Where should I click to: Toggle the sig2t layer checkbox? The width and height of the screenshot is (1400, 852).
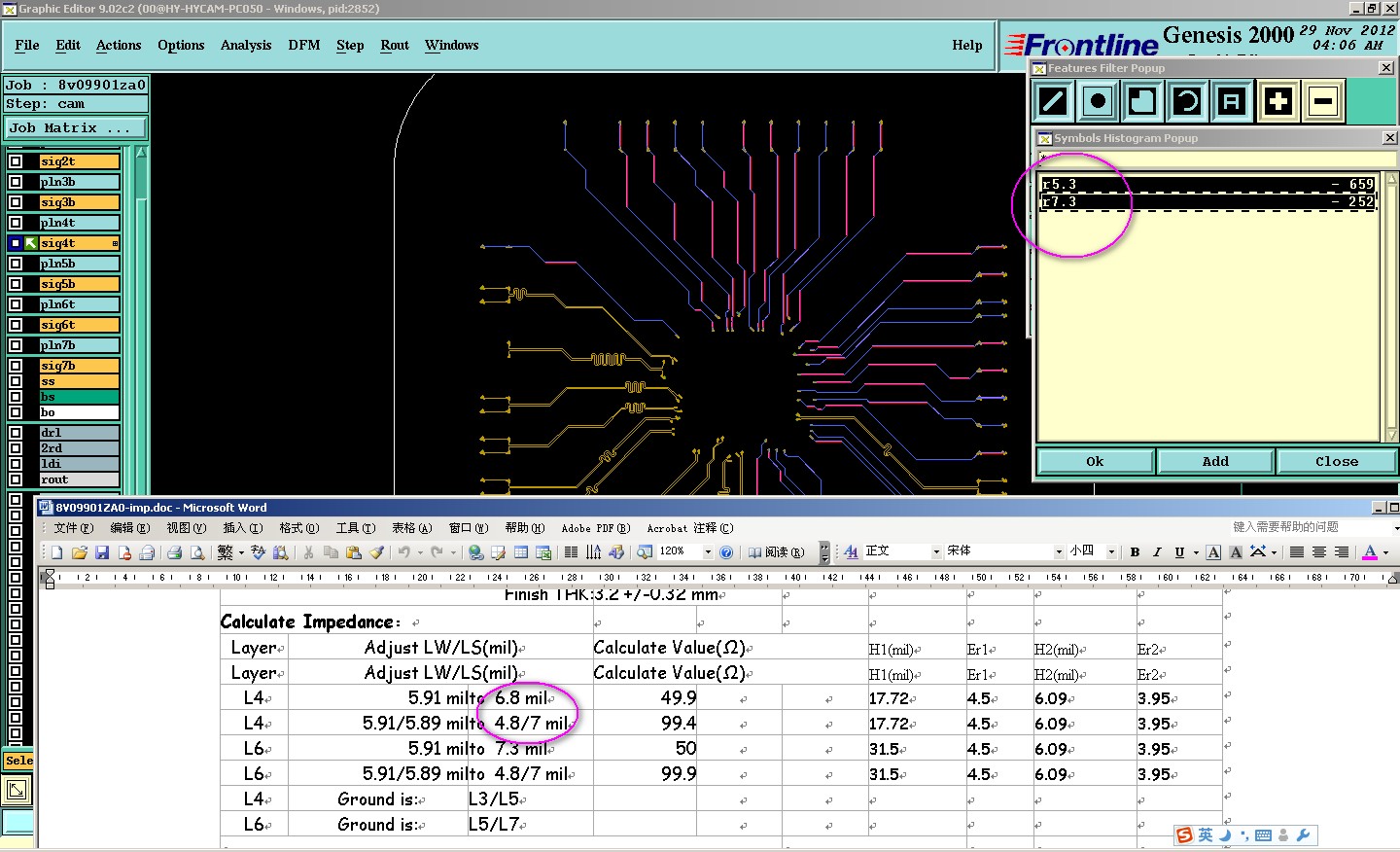(16, 161)
